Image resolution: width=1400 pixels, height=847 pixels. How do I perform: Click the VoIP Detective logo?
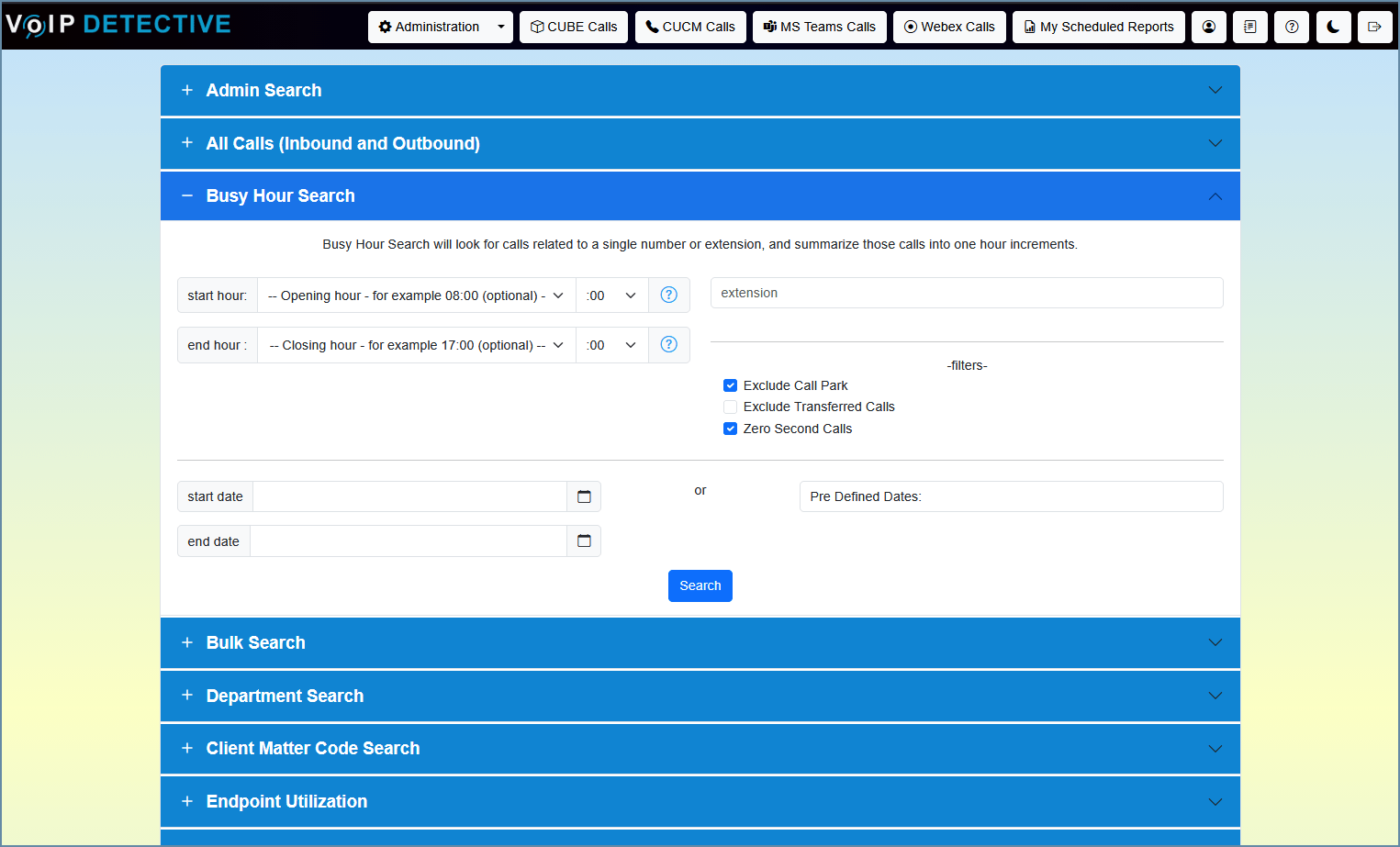tap(118, 25)
